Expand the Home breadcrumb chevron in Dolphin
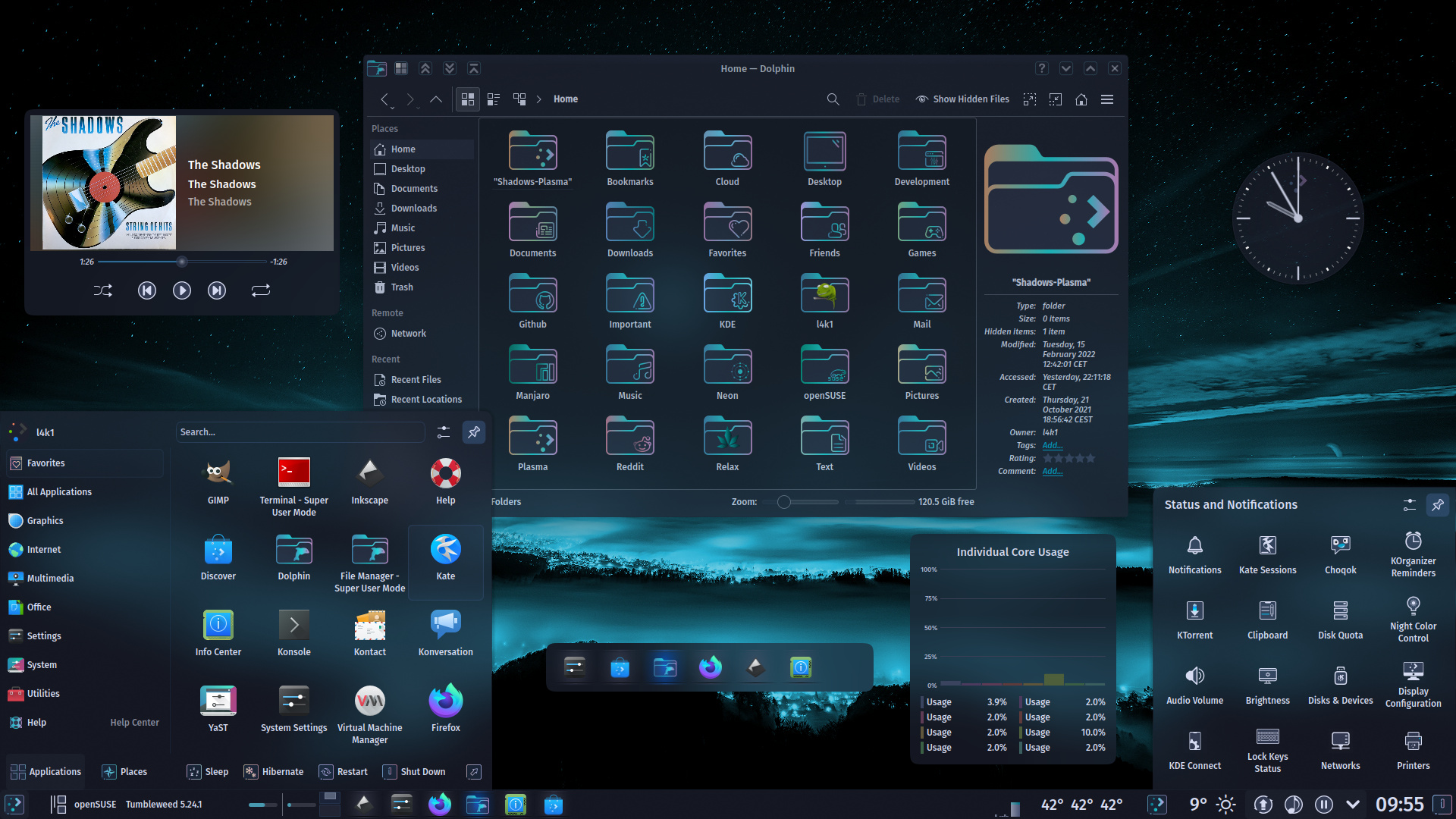This screenshot has width=1456, height=819. point(539,99)
